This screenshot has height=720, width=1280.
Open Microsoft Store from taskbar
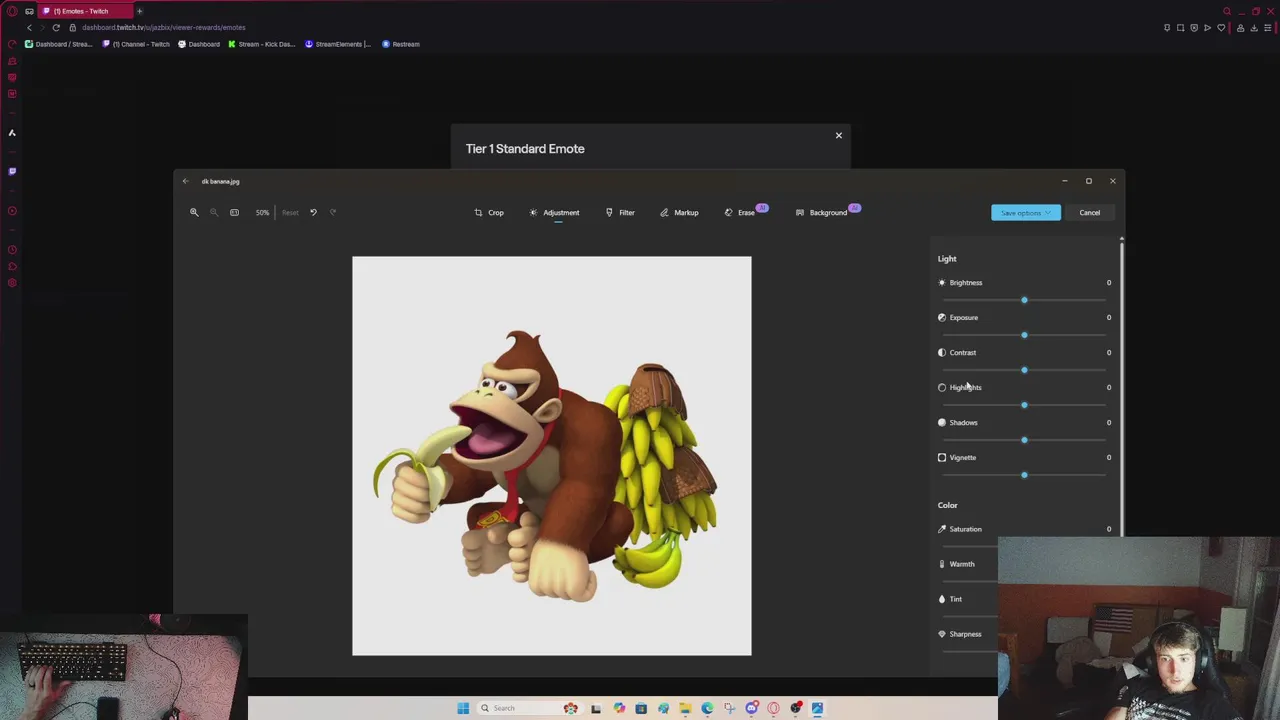[641, 708]
